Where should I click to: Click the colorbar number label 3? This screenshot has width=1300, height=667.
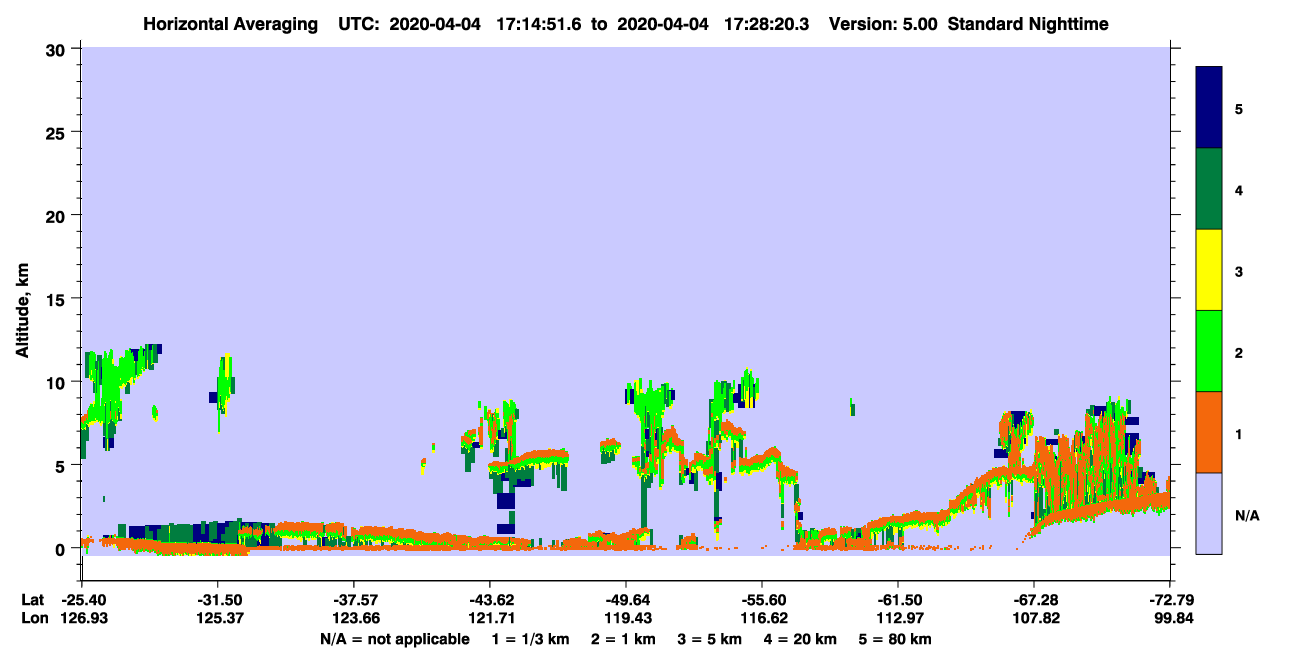point(1239,270)
